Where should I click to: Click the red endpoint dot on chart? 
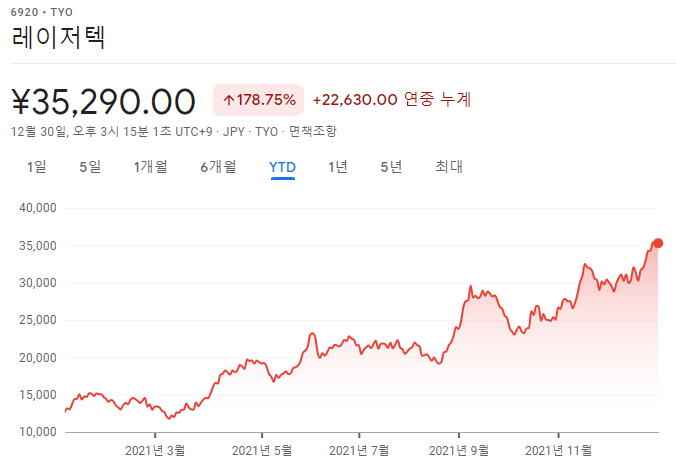tap(657, 243)
